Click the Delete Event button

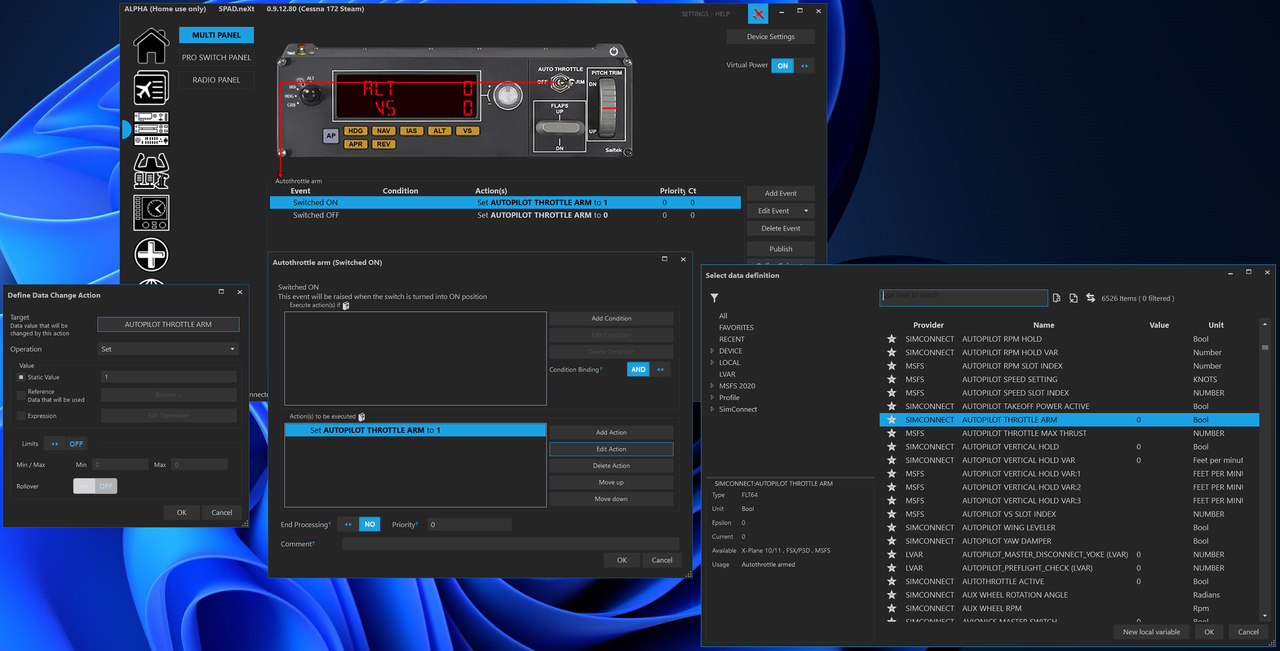(780, 228)
